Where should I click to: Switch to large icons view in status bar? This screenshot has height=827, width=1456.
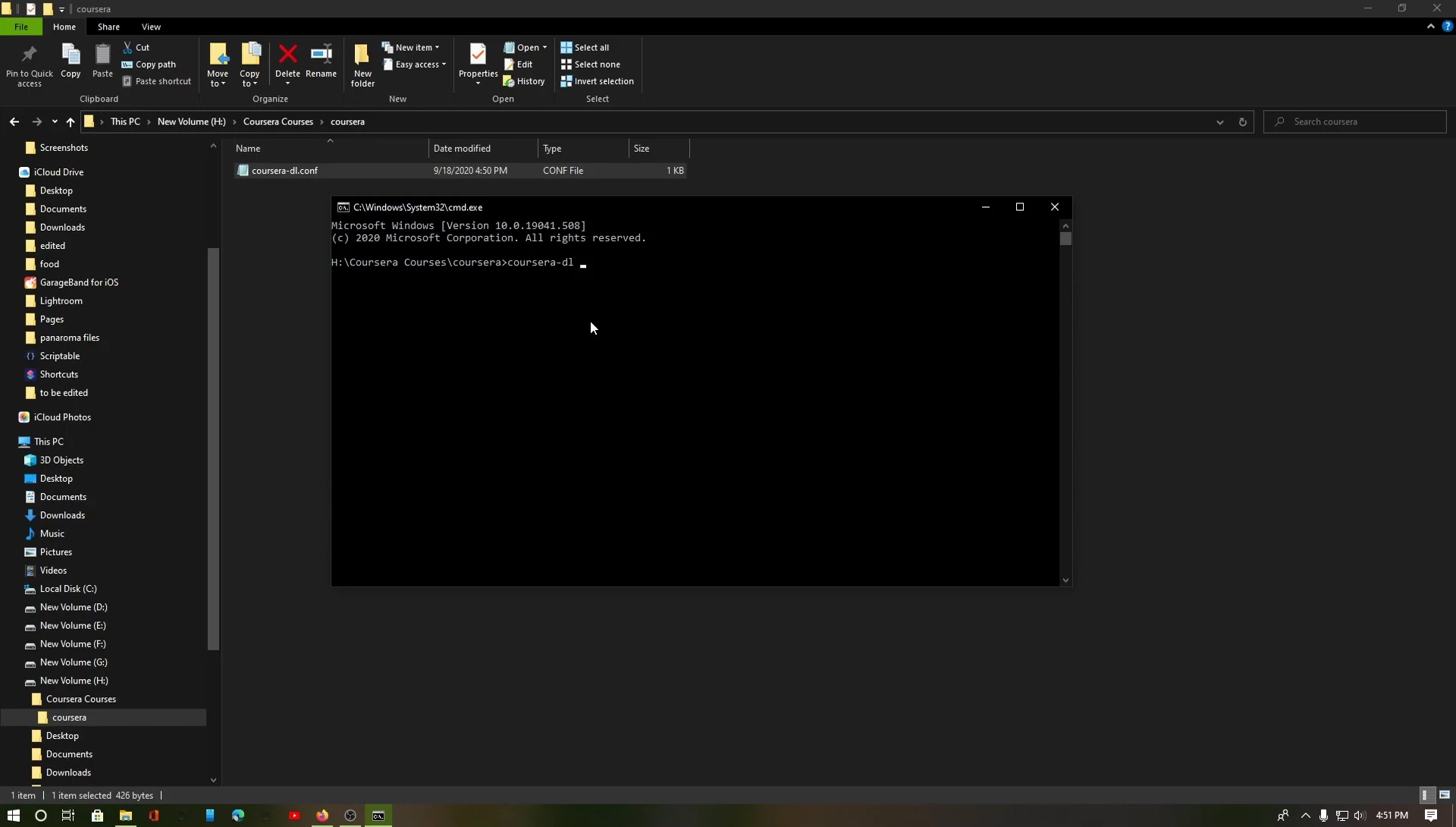point(1445,795)
